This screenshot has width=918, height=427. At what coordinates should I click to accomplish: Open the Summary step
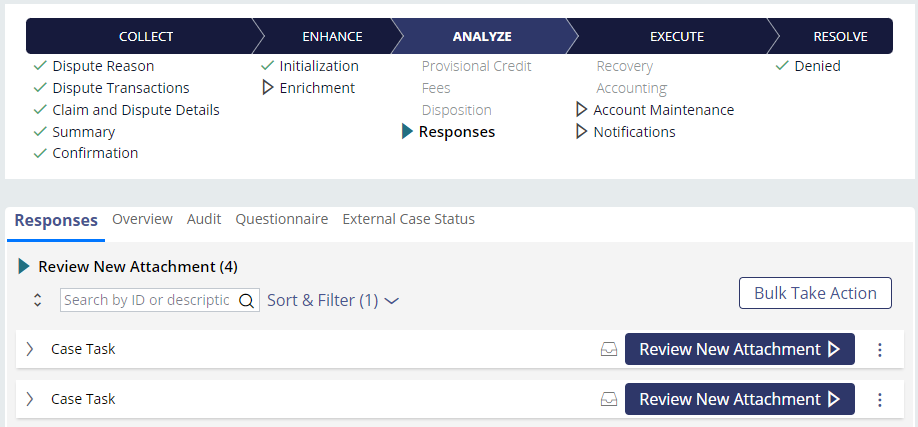pos(84,132)
